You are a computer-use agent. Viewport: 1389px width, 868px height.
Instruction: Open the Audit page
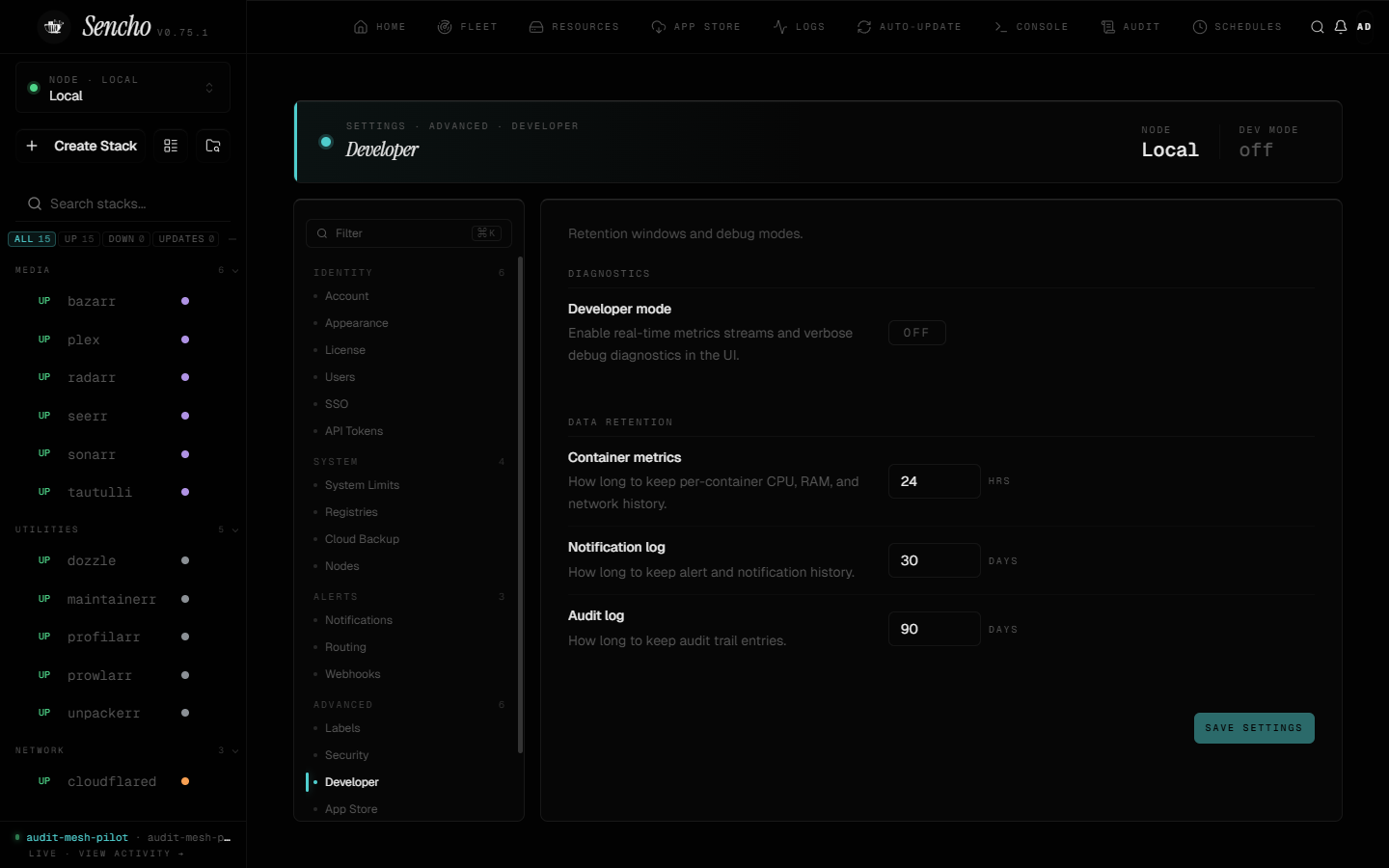[1131, 27]
